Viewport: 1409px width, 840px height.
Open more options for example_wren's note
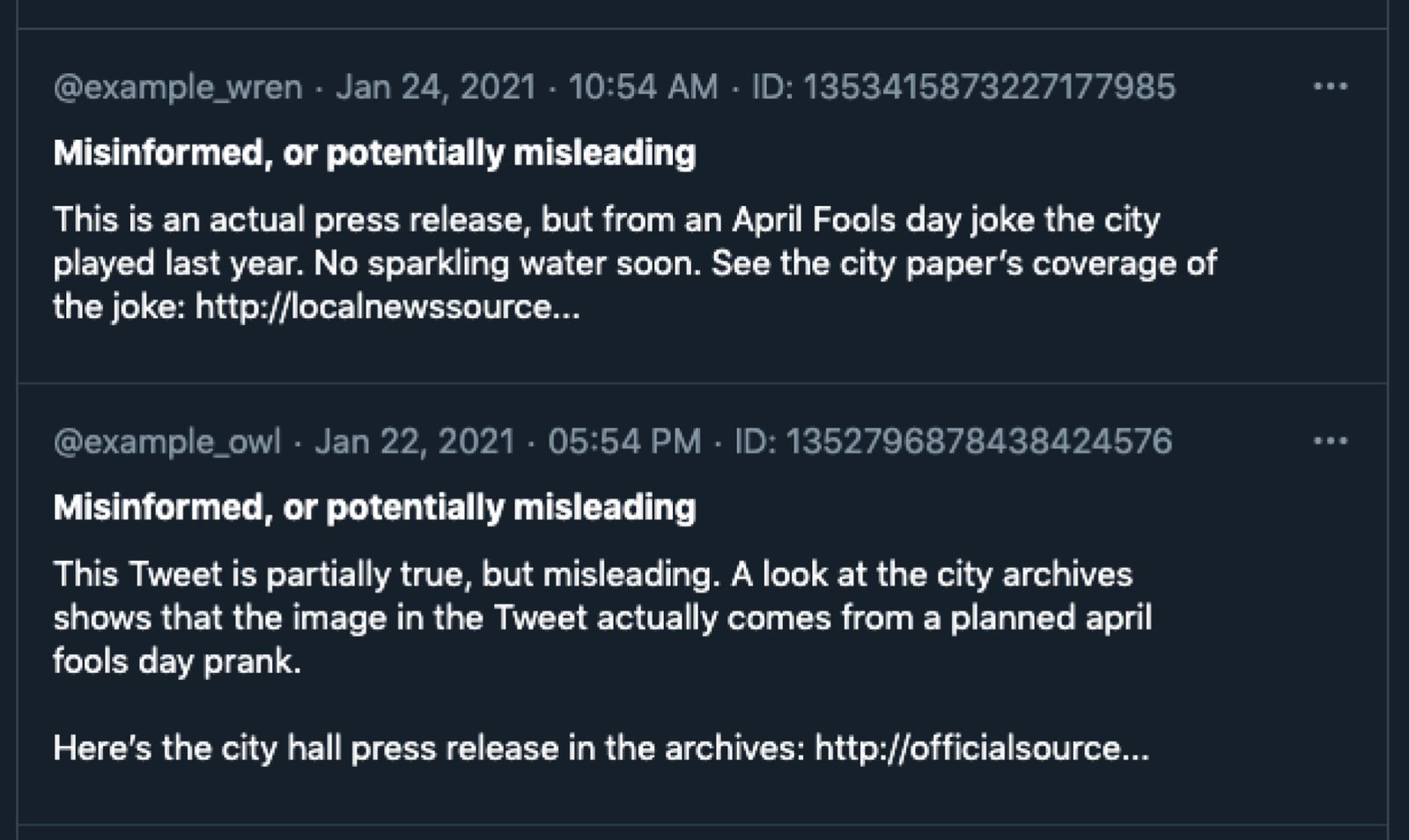(x=1330, y=86)
